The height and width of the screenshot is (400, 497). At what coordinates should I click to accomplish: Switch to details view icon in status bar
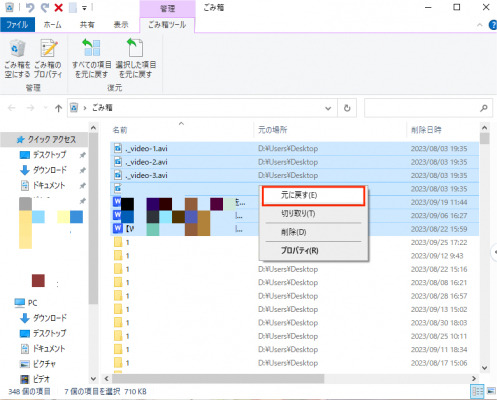coord(477,391)
